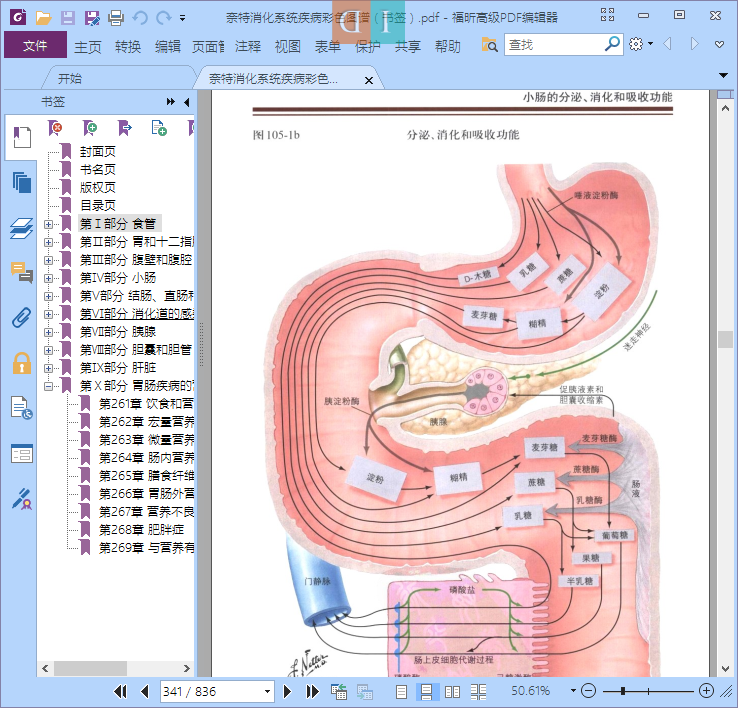Open file with the folder icon
The image size is (738, 708).
click(x=43, y=18)
